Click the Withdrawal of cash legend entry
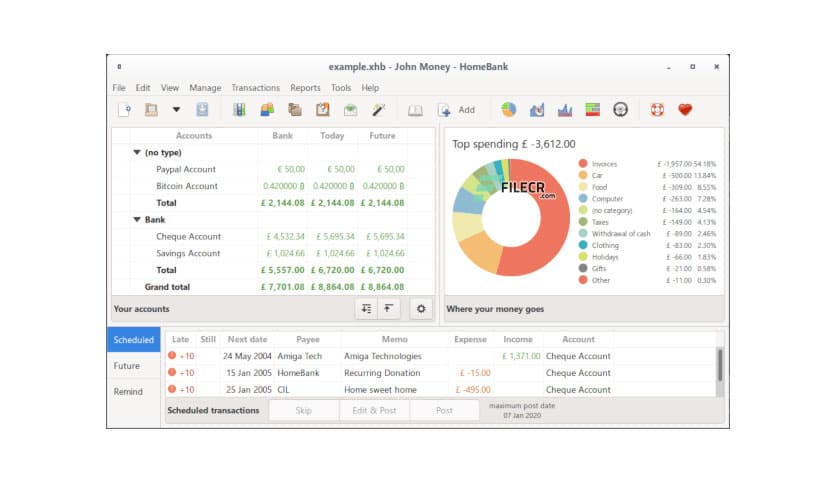The width and height of the screenshot is (836, 484). click(647, 233)
